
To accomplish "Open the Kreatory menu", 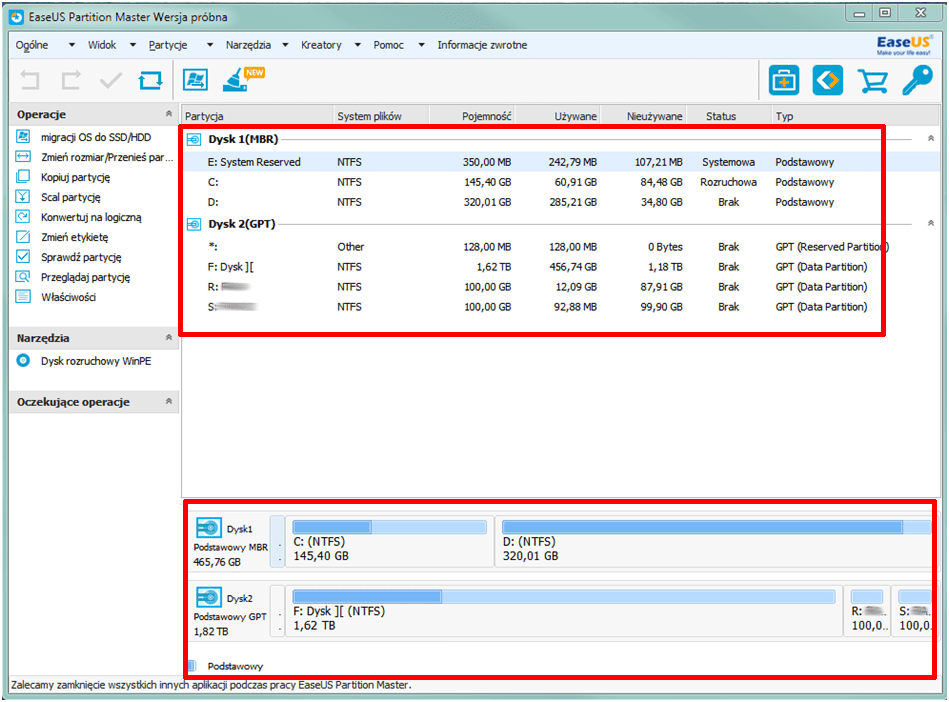I will click(x=321, y=45).
